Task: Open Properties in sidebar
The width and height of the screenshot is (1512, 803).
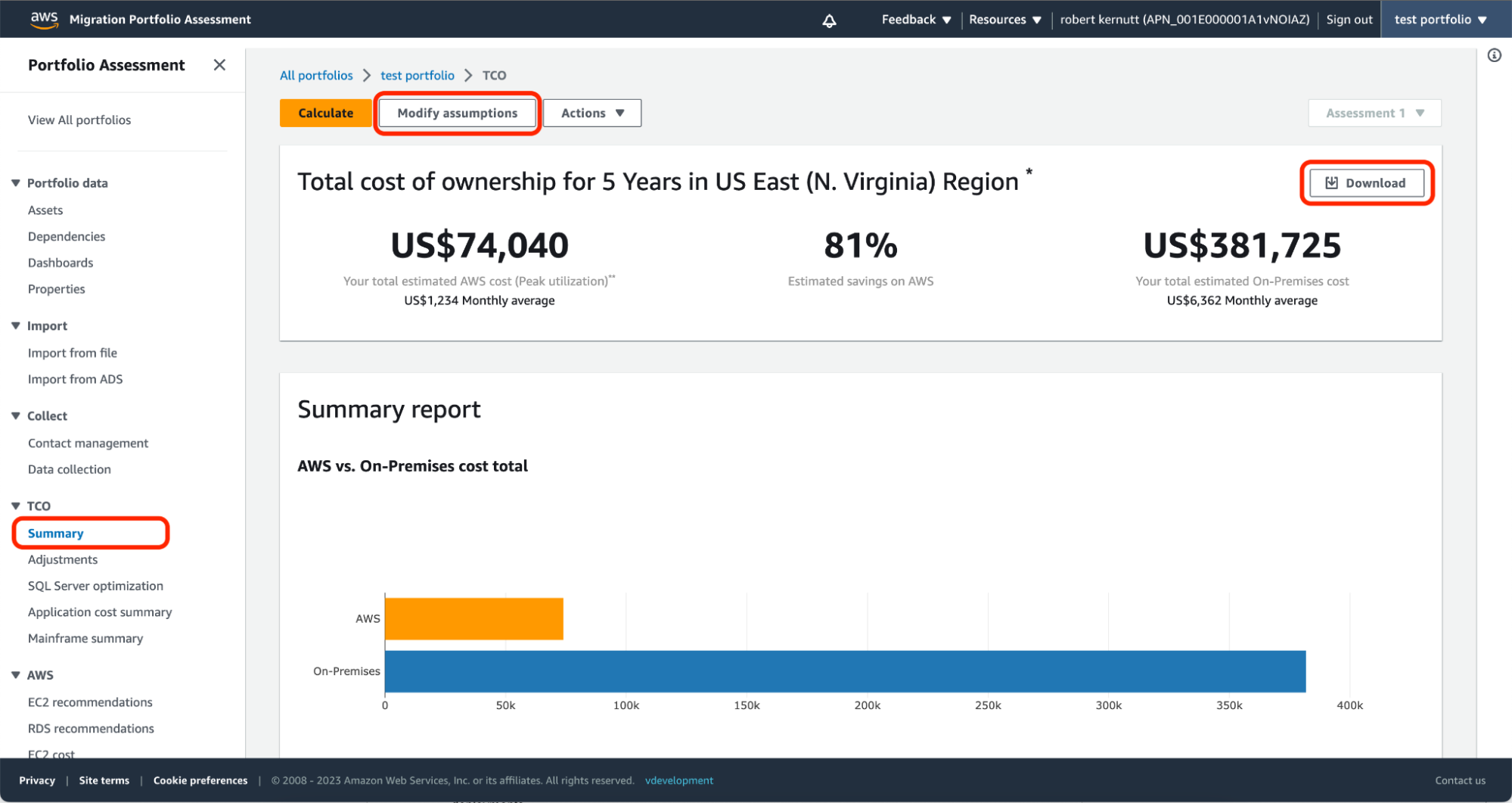Action: 57,289
